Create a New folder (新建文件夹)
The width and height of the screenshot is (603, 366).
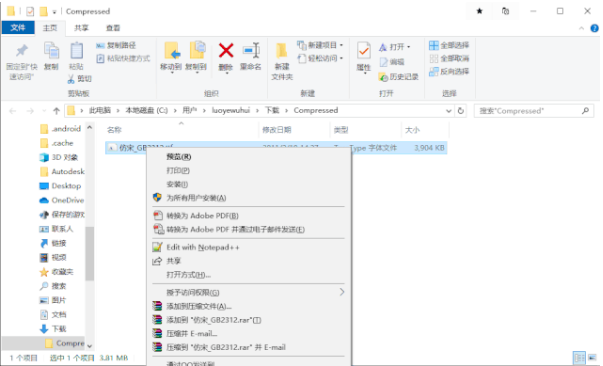tap(282, 61)
